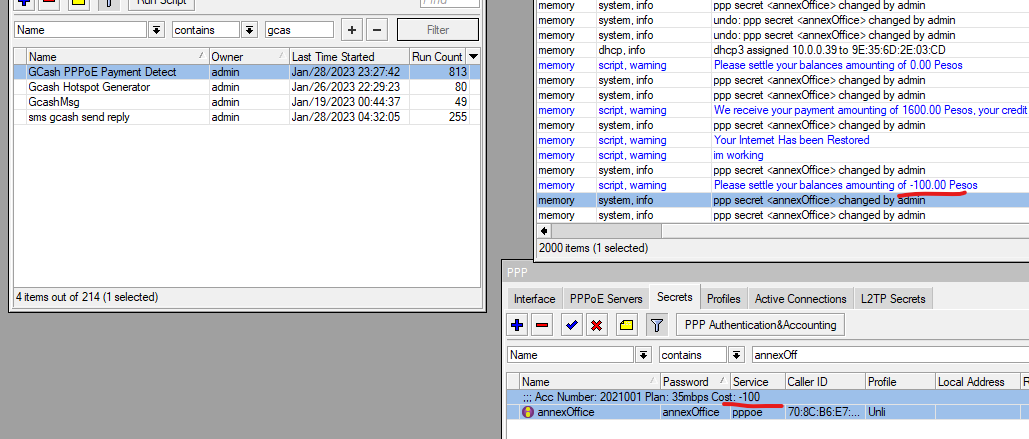Image resolution: width=1029 pixels, height=439 pixels.
Task: Click '2000 items (1 selected)' status text
Action: click(593, 248)
